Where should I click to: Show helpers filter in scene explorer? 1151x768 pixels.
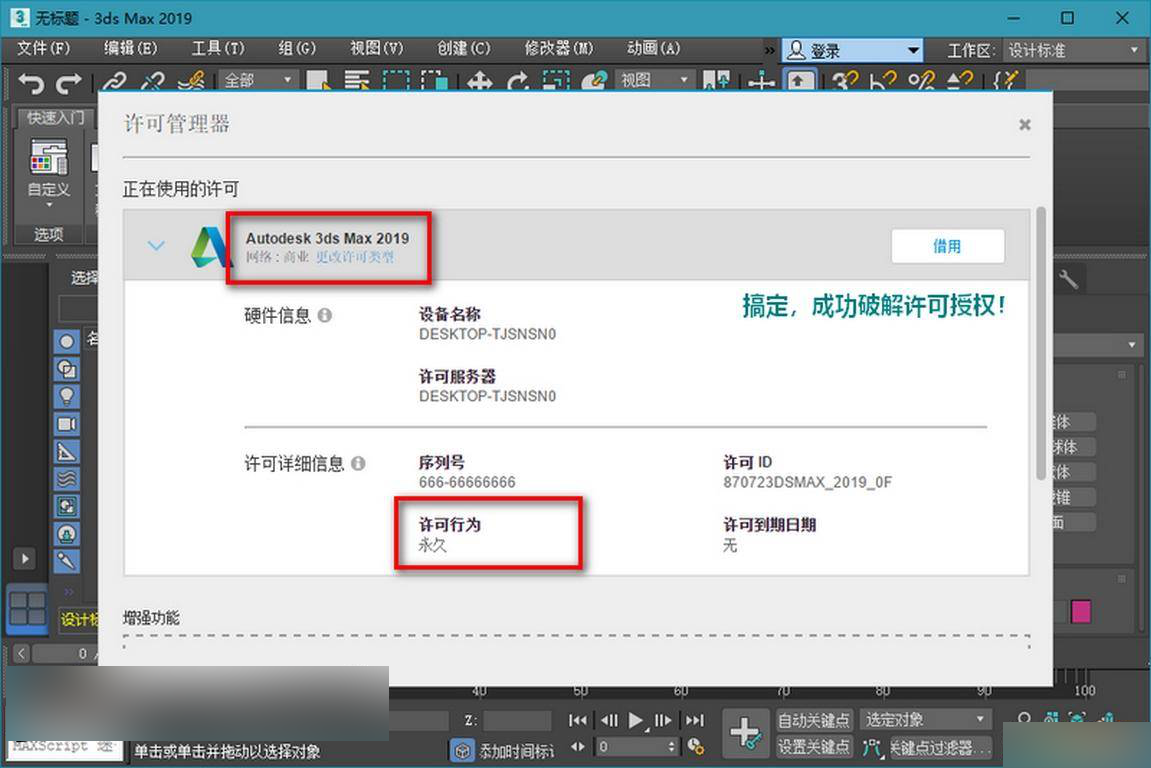[67, 452]
